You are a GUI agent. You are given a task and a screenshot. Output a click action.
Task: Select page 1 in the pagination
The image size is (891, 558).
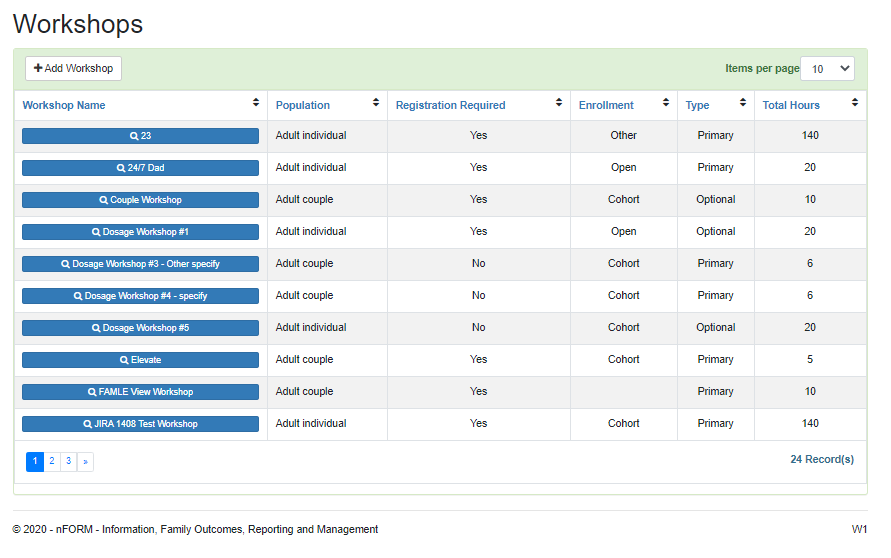click(35, 461)
